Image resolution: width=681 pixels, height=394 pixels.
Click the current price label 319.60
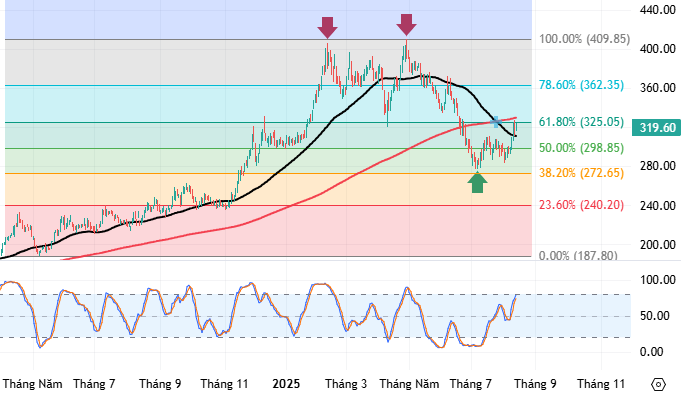(x=656, y=128)
